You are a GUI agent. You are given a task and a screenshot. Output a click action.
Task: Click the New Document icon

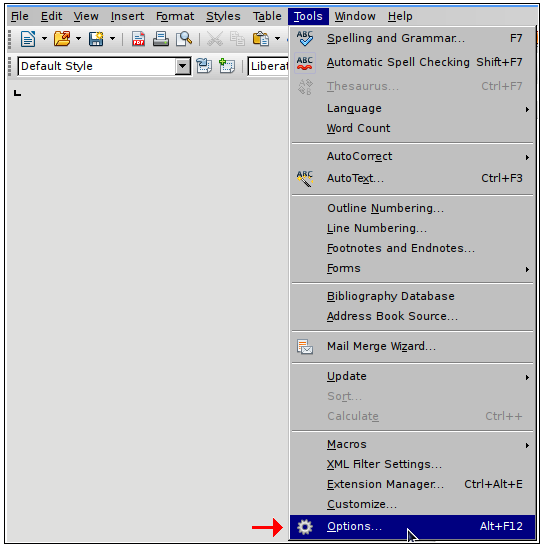coord(28,39)
